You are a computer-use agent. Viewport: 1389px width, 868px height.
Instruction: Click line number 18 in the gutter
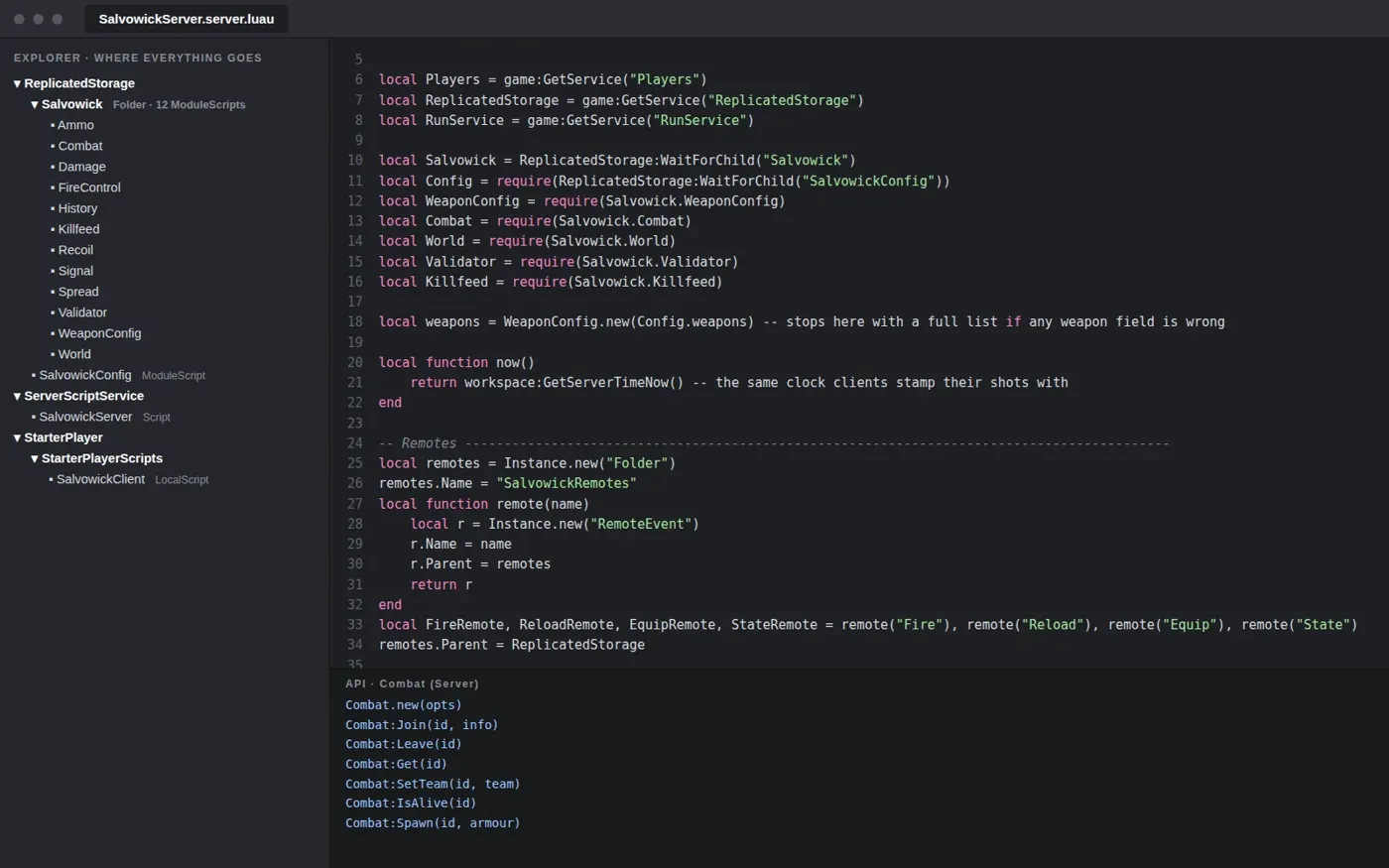355,321
